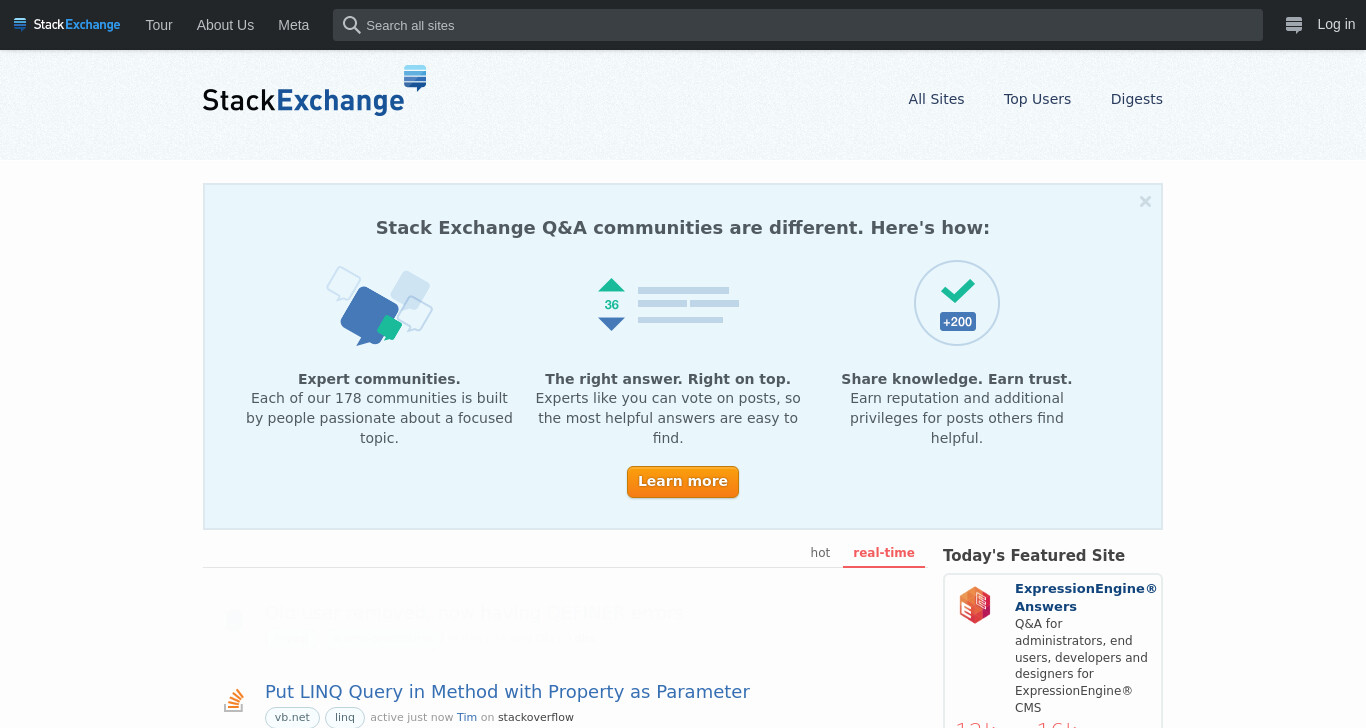Click the green checkmark +200 reputation graphic

pos(957,303)
